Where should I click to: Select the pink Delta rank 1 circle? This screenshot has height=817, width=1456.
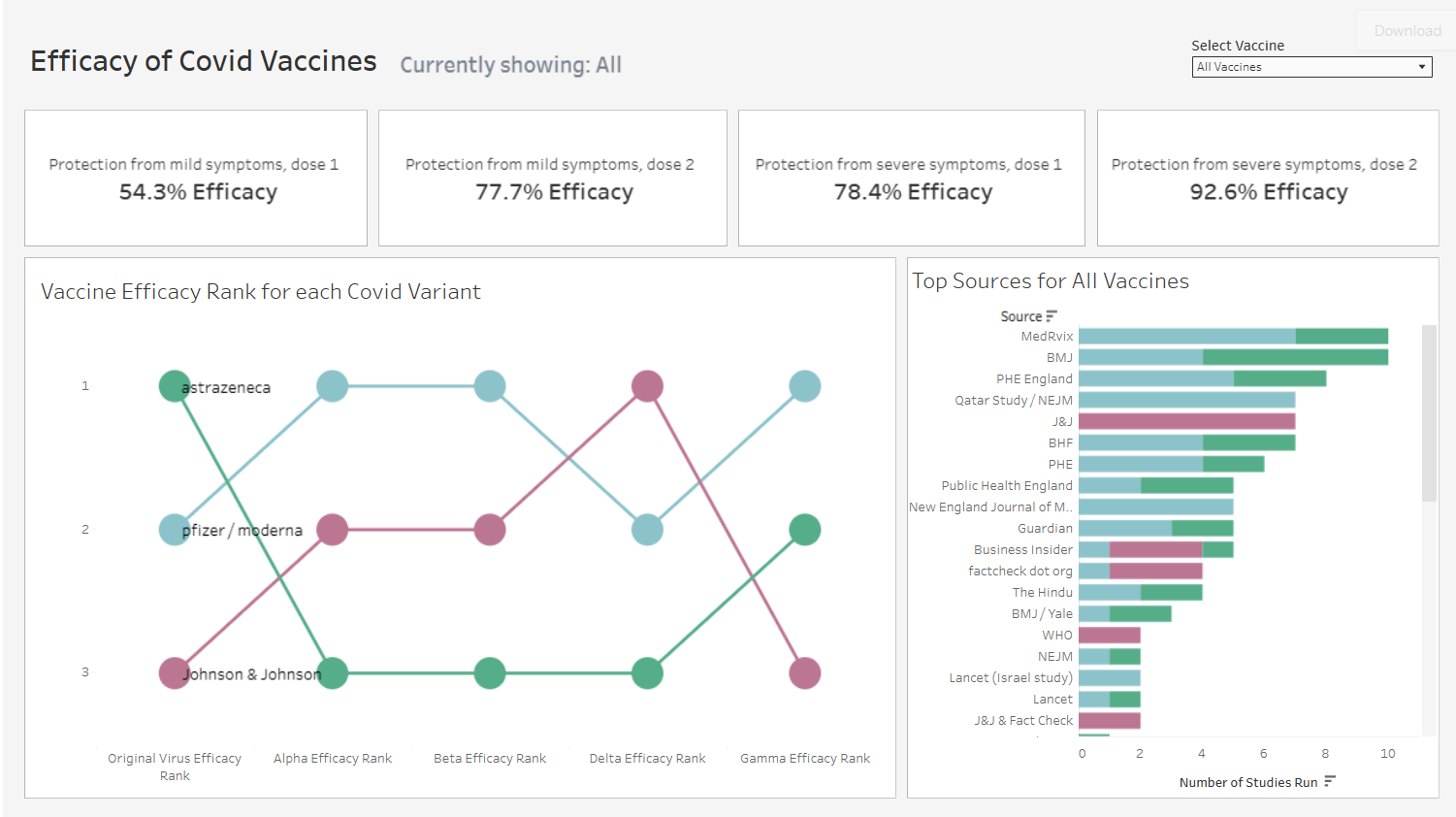(x=647, y=386)
